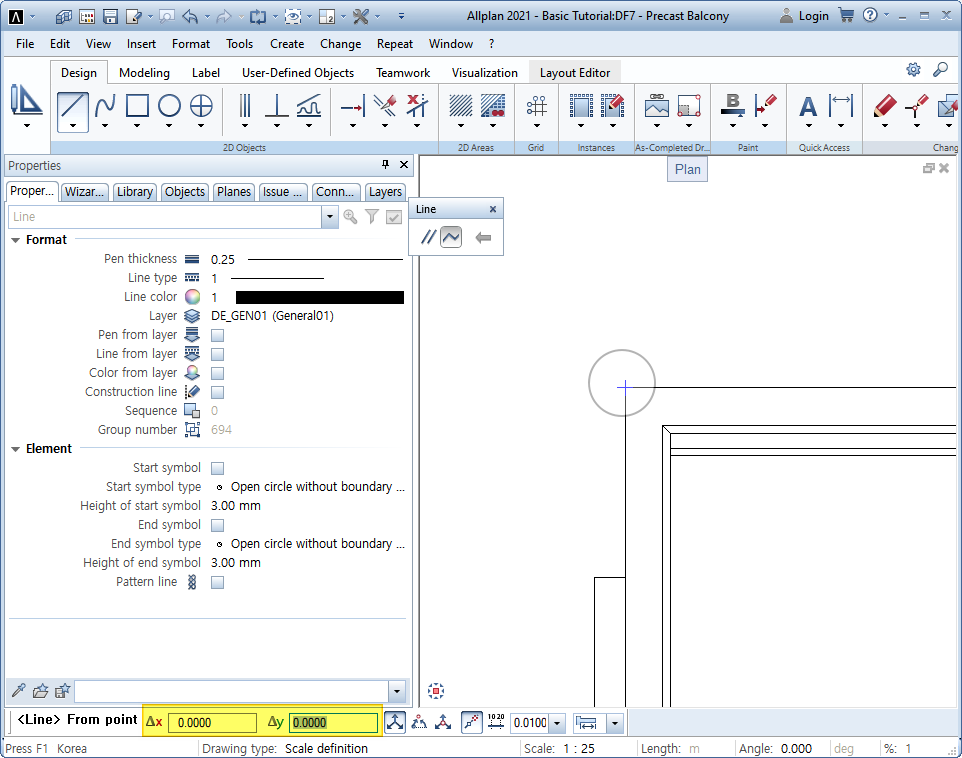Open the Repeat menu
This screenshot has height=758, width=962.
394,44
